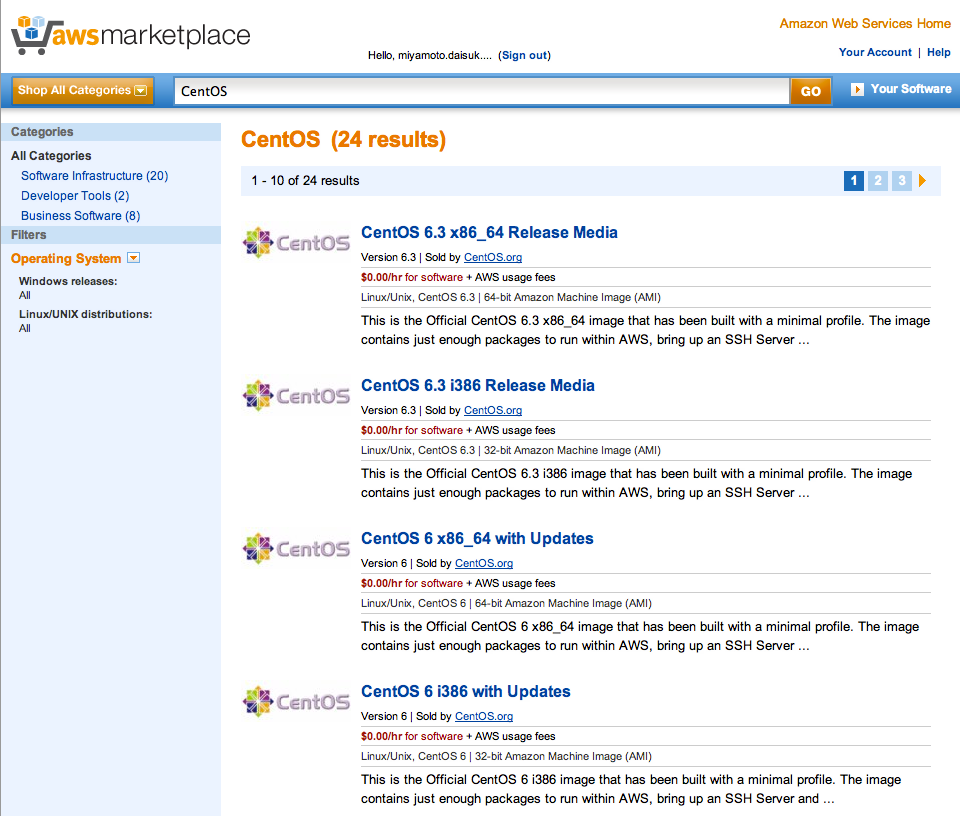Open the CentOS.org seller page
960x816 pixels.
tap(492, 257)
